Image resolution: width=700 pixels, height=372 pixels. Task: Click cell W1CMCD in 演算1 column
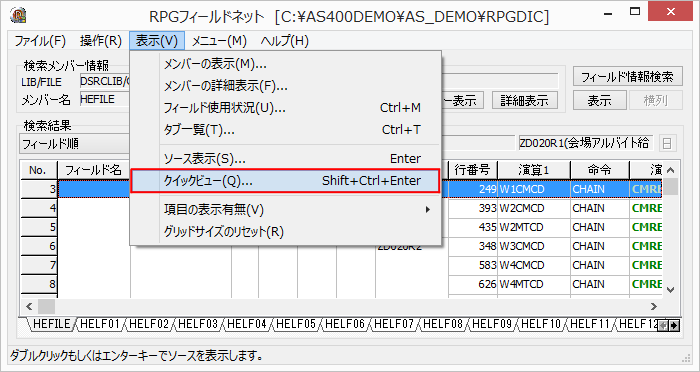coord(534,189)
